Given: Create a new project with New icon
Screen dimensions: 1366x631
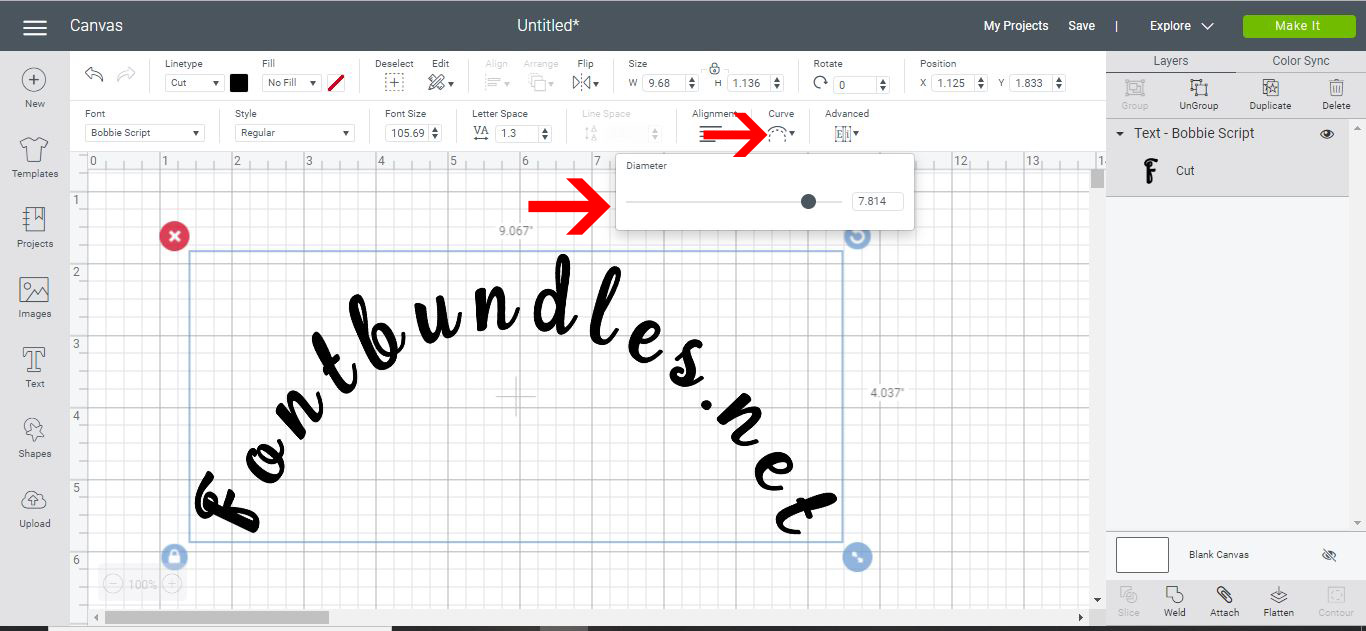Looking at the screenshot, I should [34, 80].
